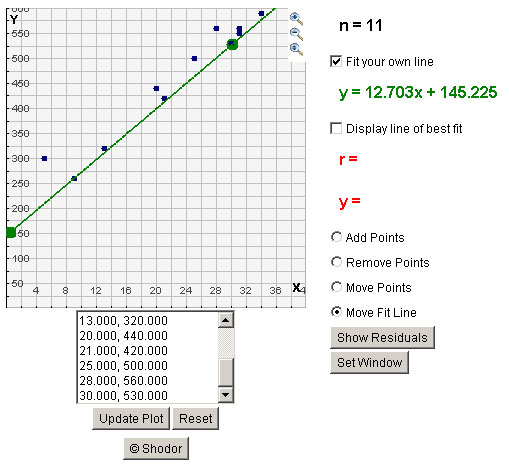
Task: Click the green equation 'y = 12.703x + 145.225'
Action: point(418,92)
